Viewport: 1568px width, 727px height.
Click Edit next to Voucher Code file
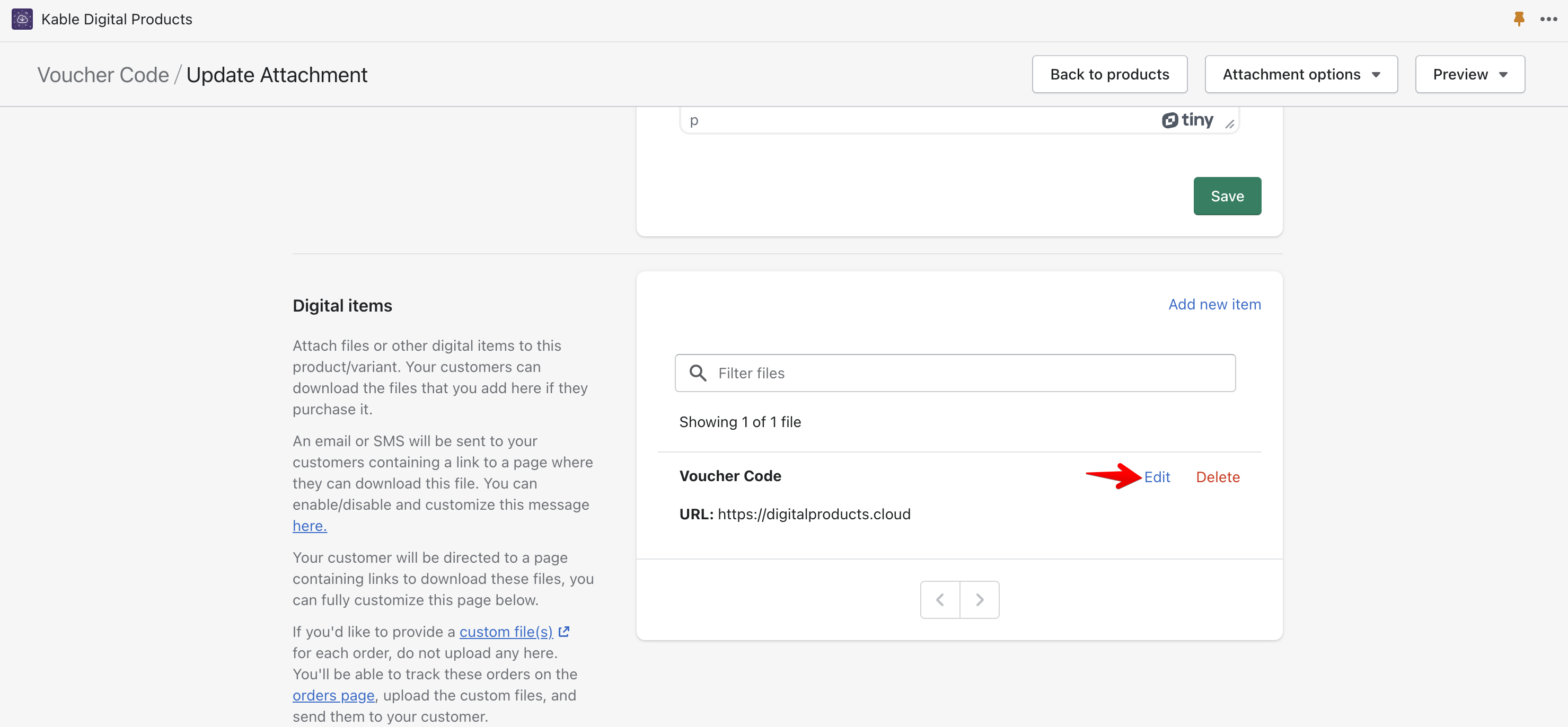click(1157, 477)
